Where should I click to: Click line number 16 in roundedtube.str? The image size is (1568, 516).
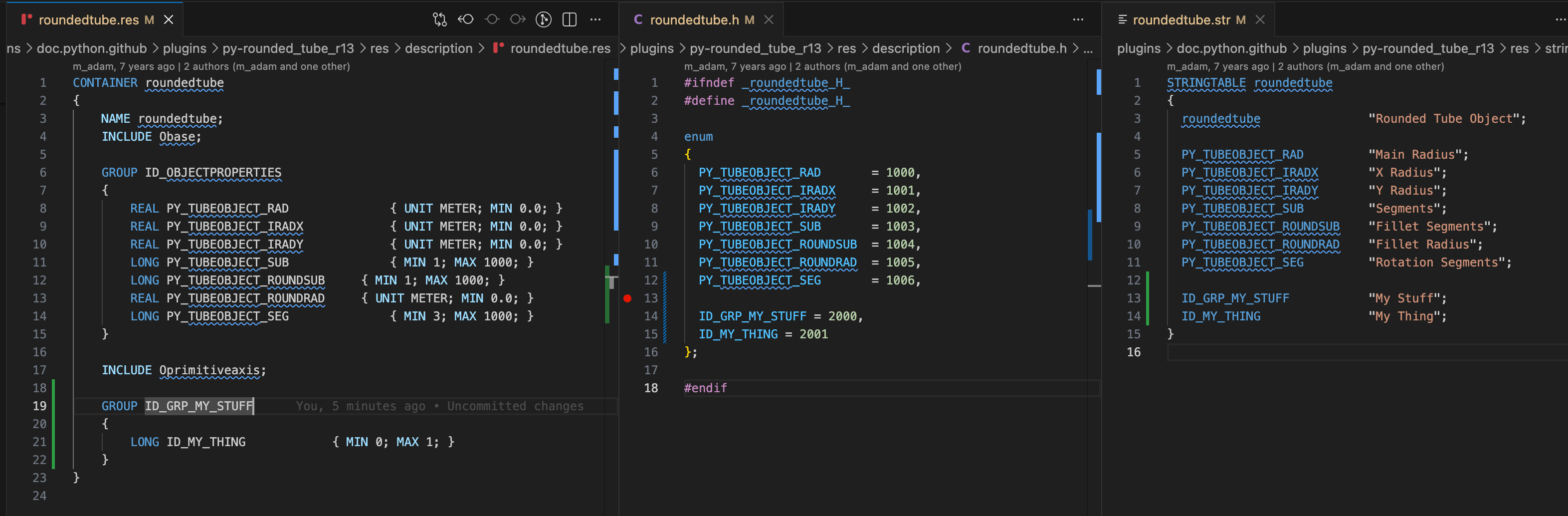tap(1134, 352)
